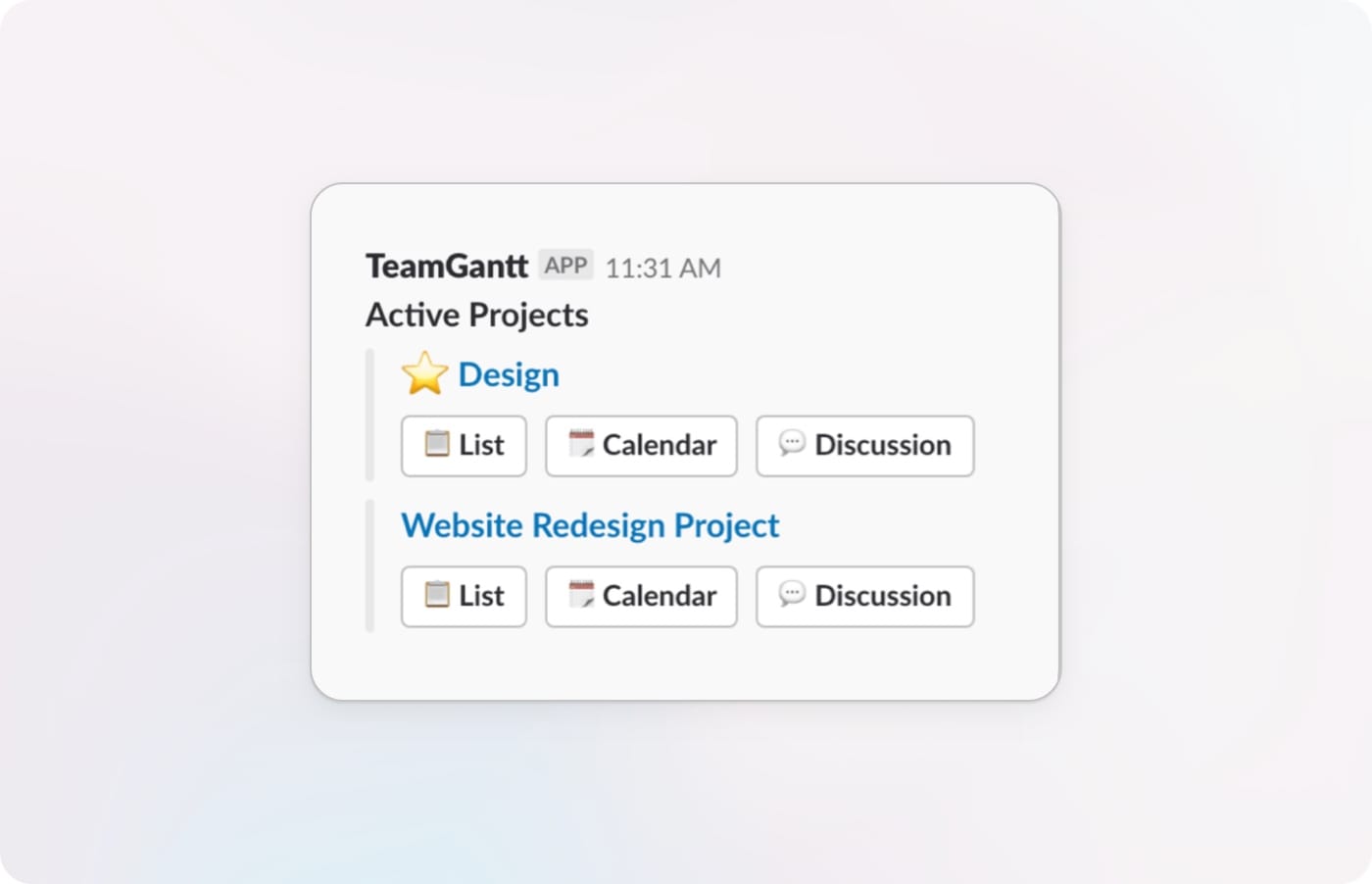Image resolution: width=1372 pixels, height=884 pixels.
Task: Click the TeamGantt sender name
Action: 447,266
